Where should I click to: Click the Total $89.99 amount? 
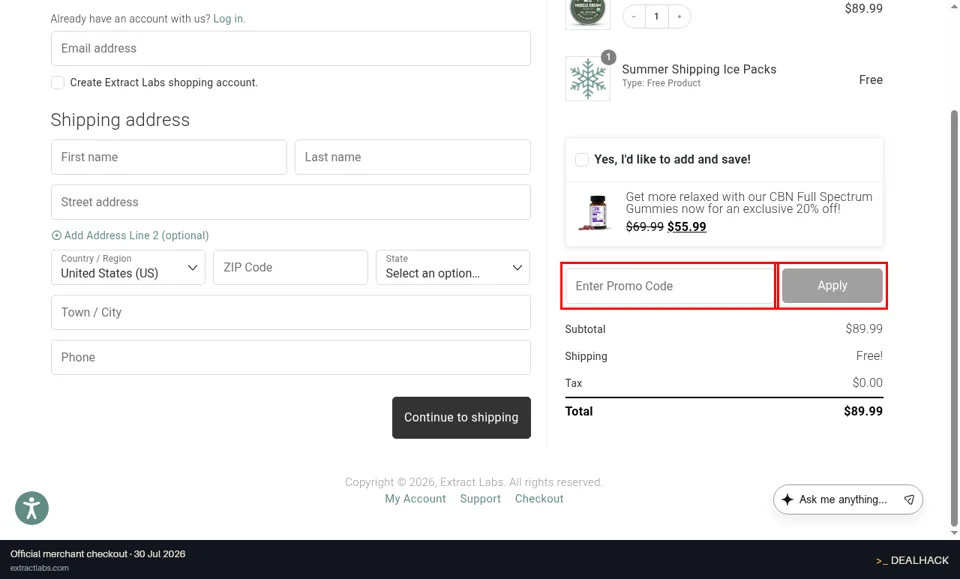pos(863,411)
